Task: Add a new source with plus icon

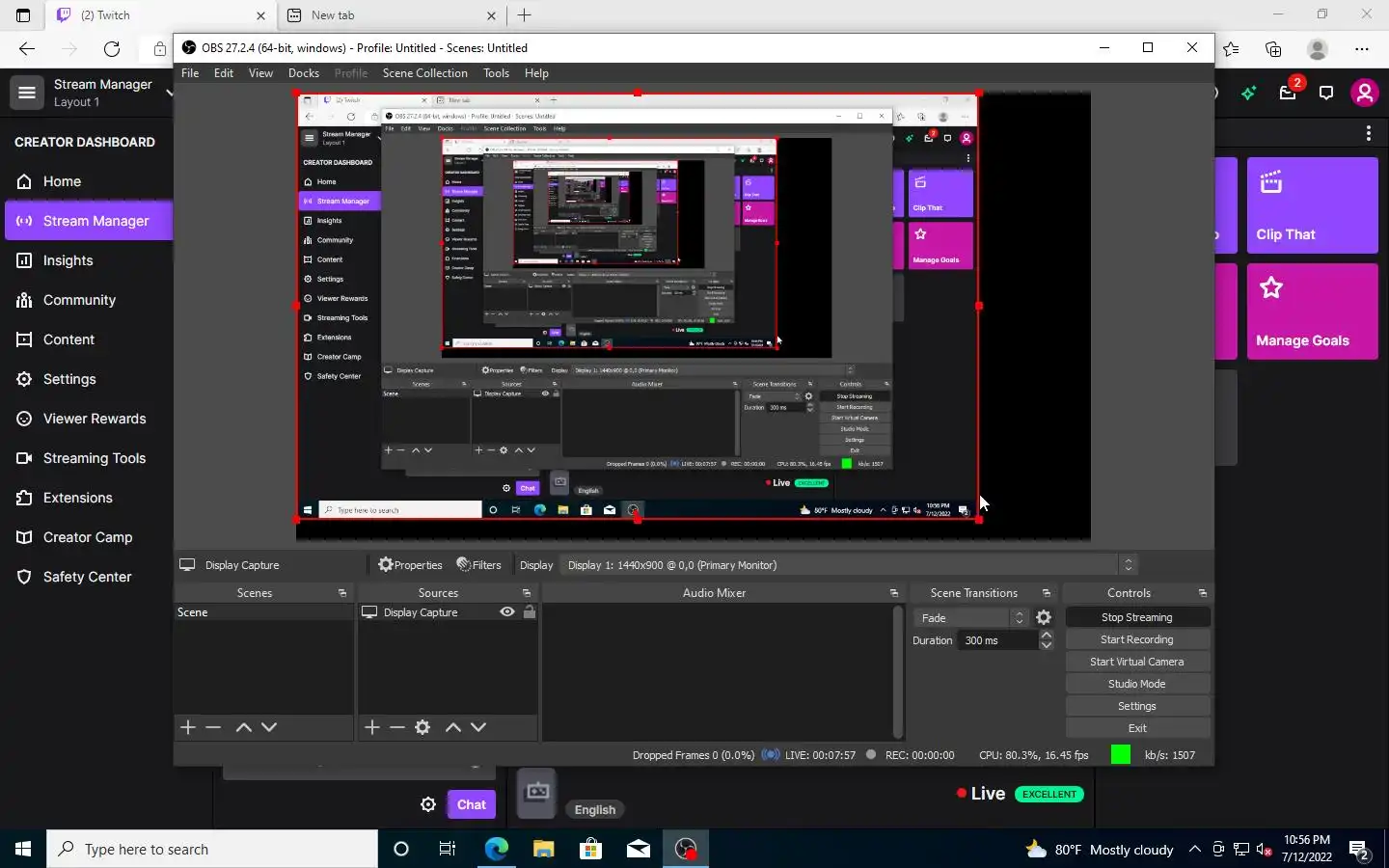Action: click(x=372, y=727)
